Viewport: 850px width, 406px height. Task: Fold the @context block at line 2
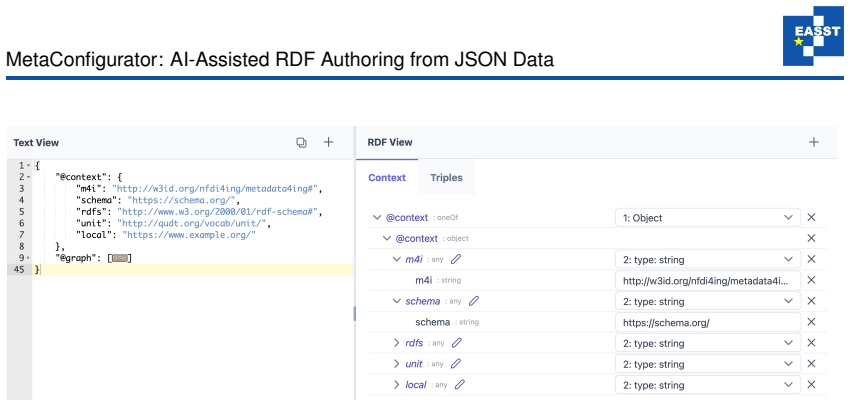point(28,177)
